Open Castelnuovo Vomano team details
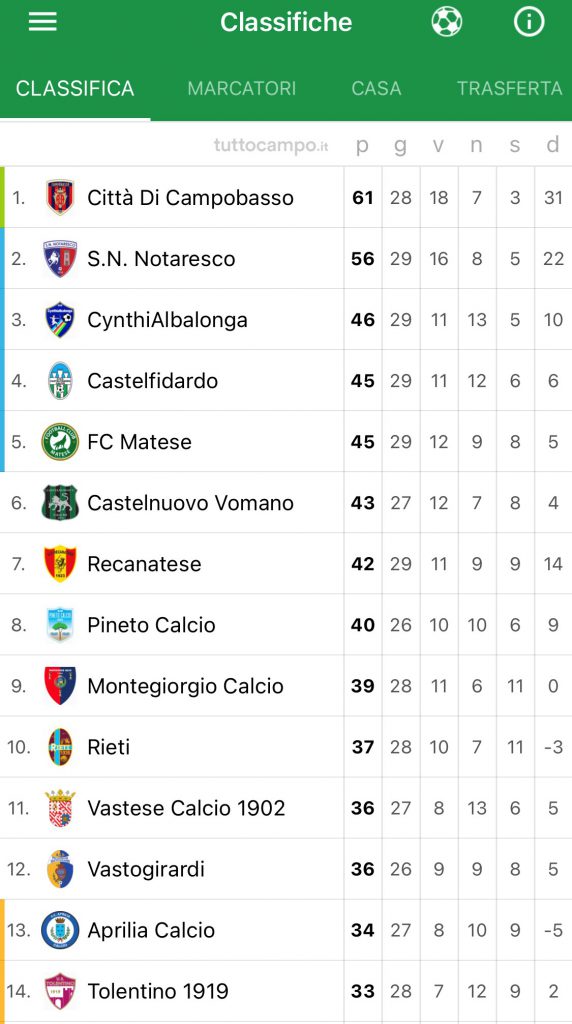572x1024 pixels. (x=286, y=503)
